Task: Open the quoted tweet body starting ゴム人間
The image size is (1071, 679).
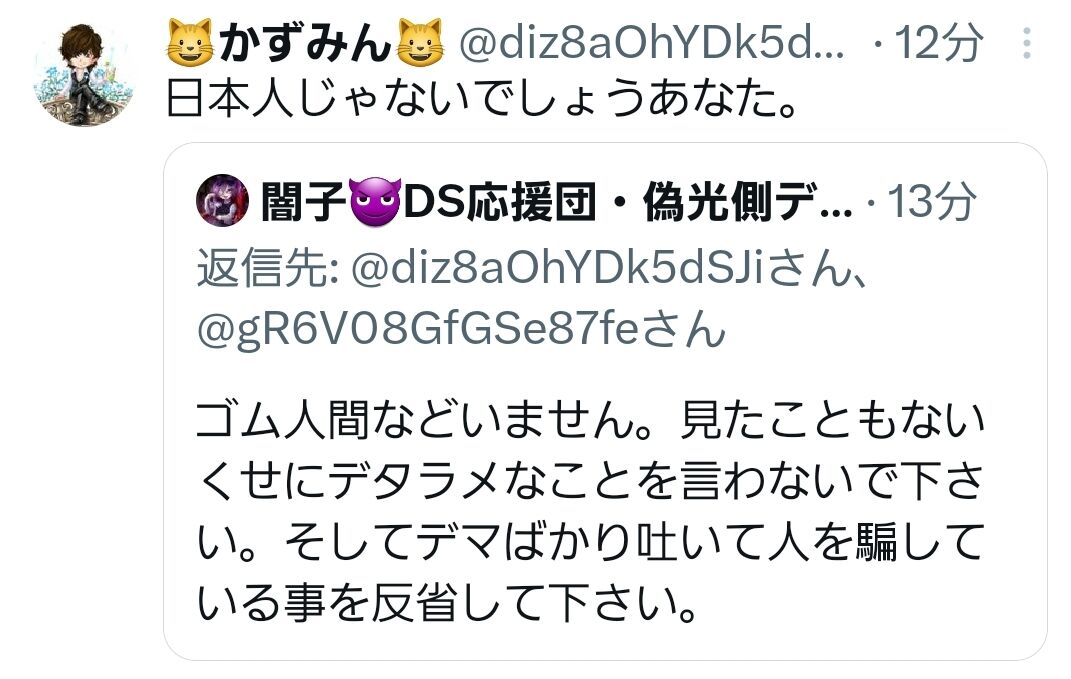Action: pyautogui.click(x=590, y=512)
